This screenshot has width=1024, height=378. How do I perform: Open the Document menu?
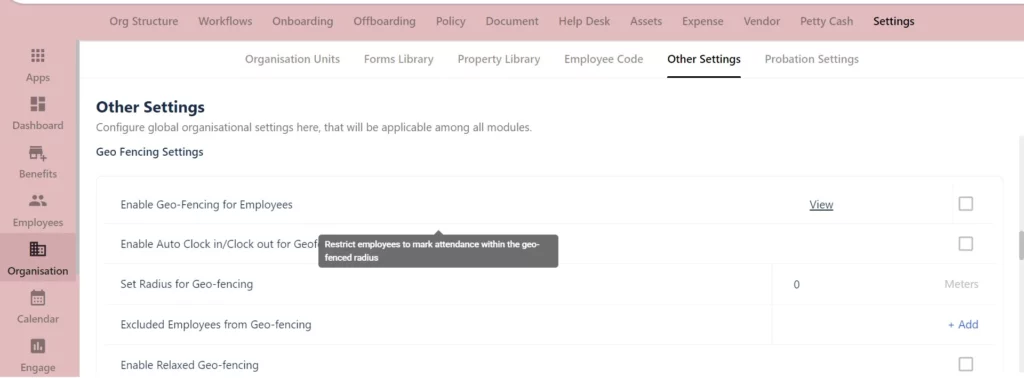point(512,21)
